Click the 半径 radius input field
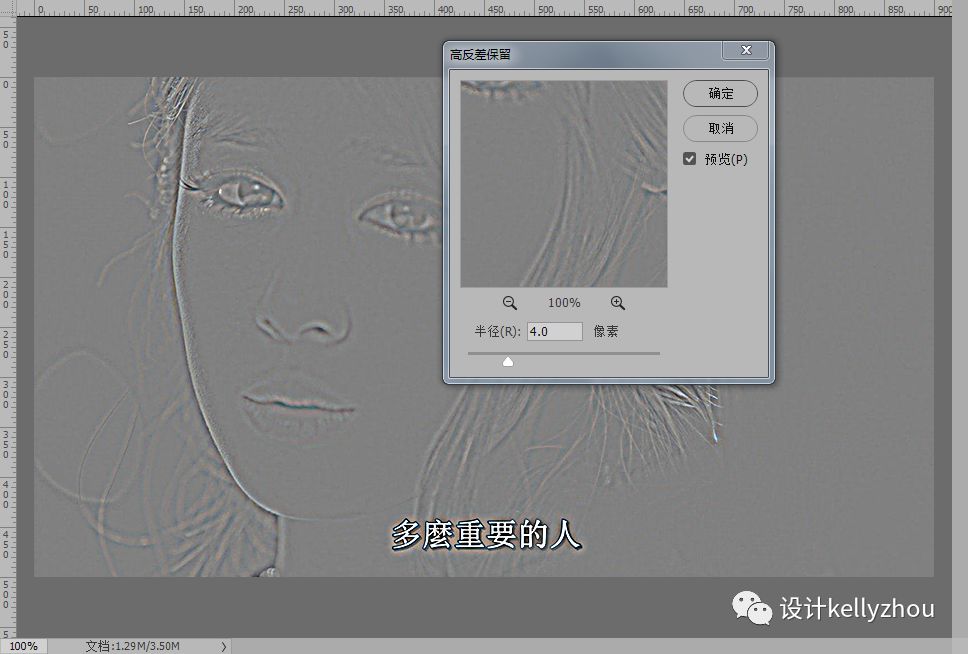The image size is (968, 654). pos(554,332)
